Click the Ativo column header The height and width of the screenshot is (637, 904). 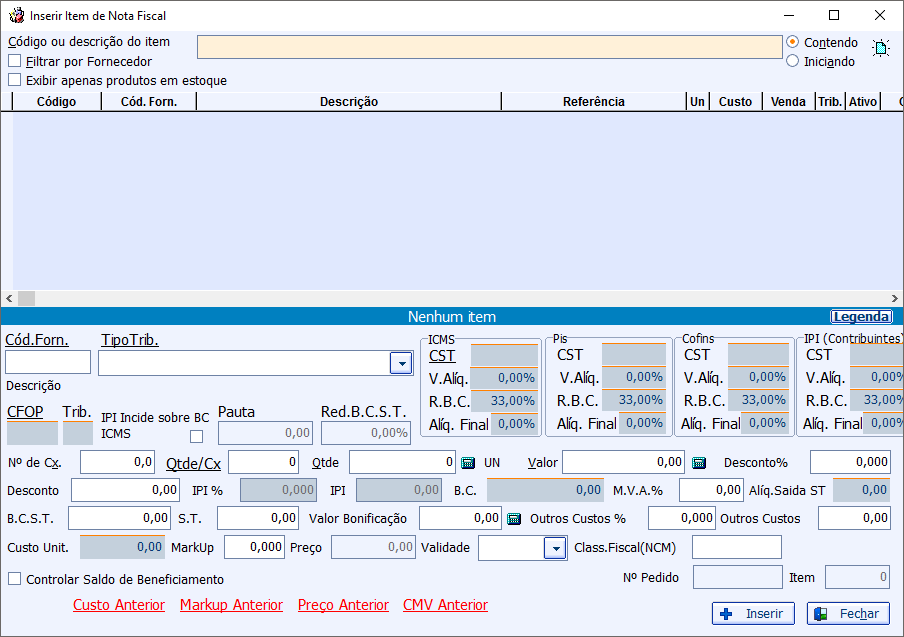pos(863,101)
